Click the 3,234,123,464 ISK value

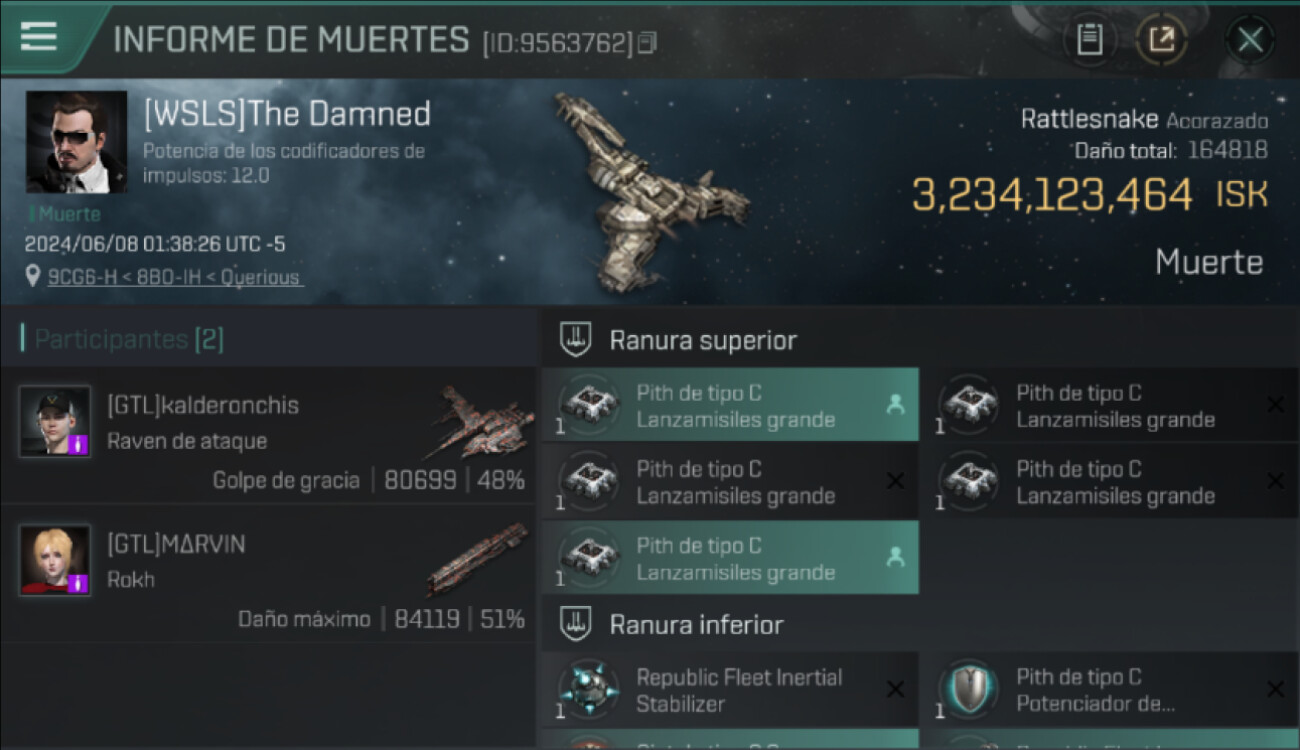click(1090, 195)
